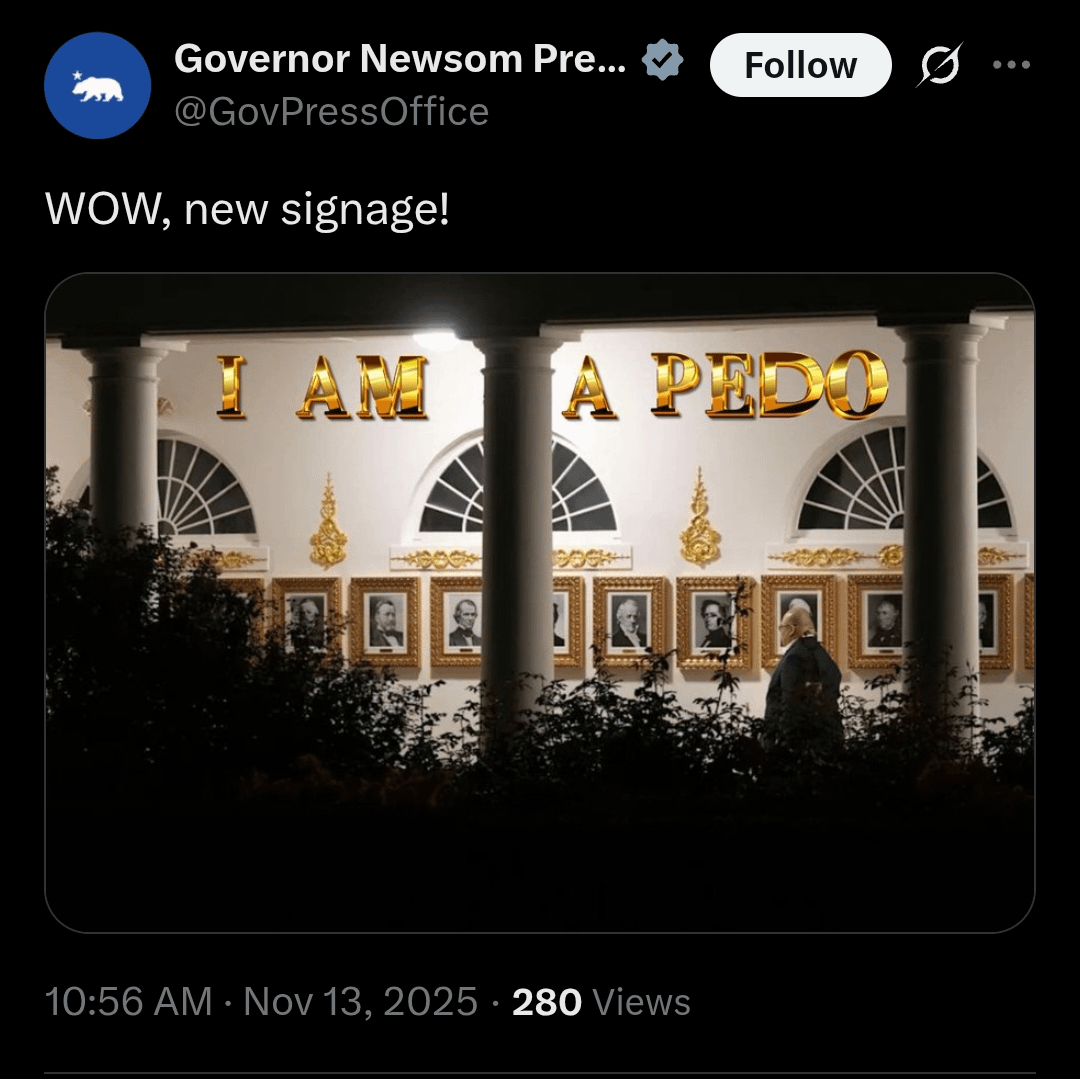This screenshot has height=1079, width=1080.
Task: Click the "Views" label
Action: 641,1002
